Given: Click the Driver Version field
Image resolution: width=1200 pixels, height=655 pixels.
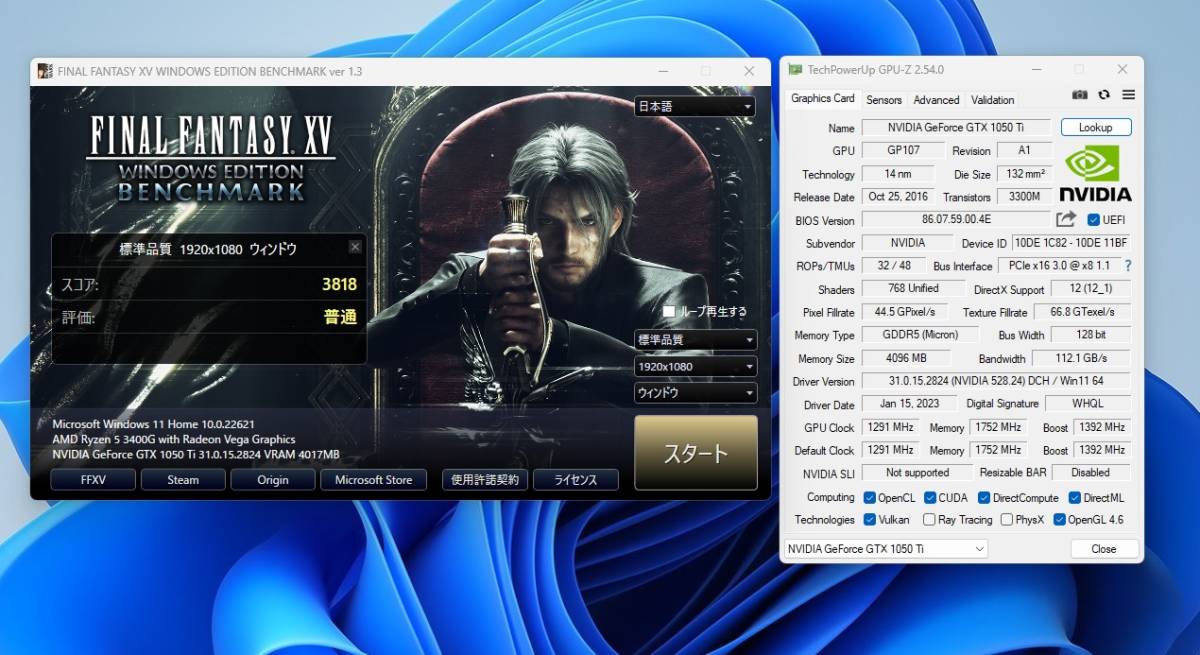Looking at the screenshot, I should pos(996,381).
